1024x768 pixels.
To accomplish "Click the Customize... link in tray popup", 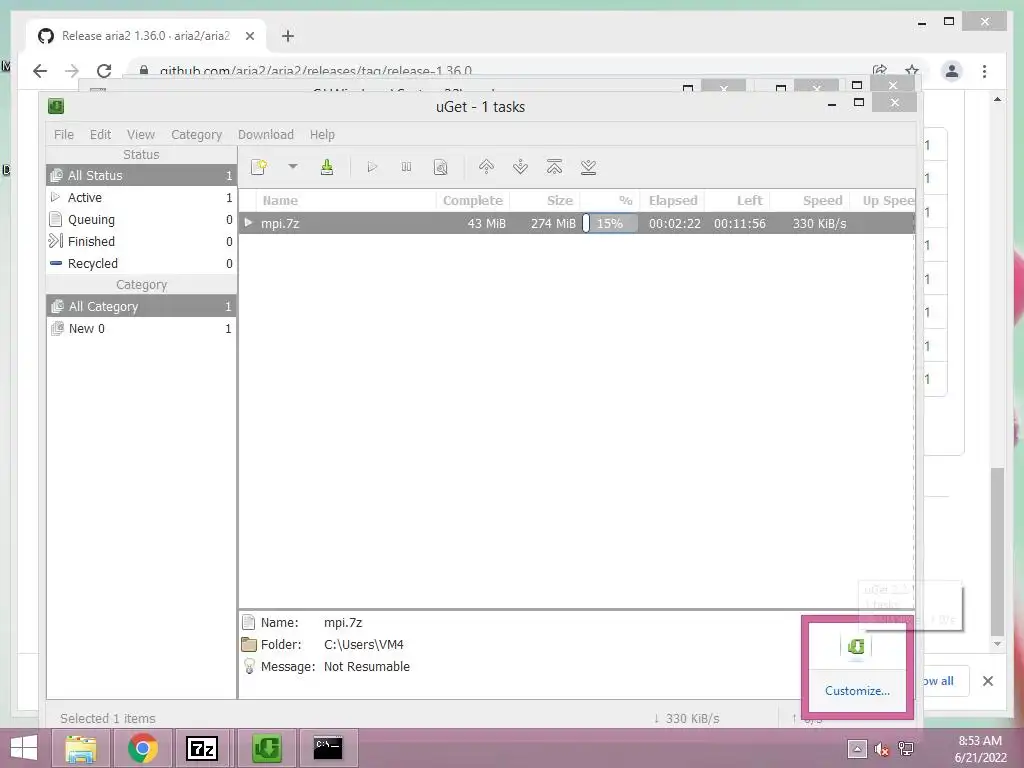I will tap(857, 691).
